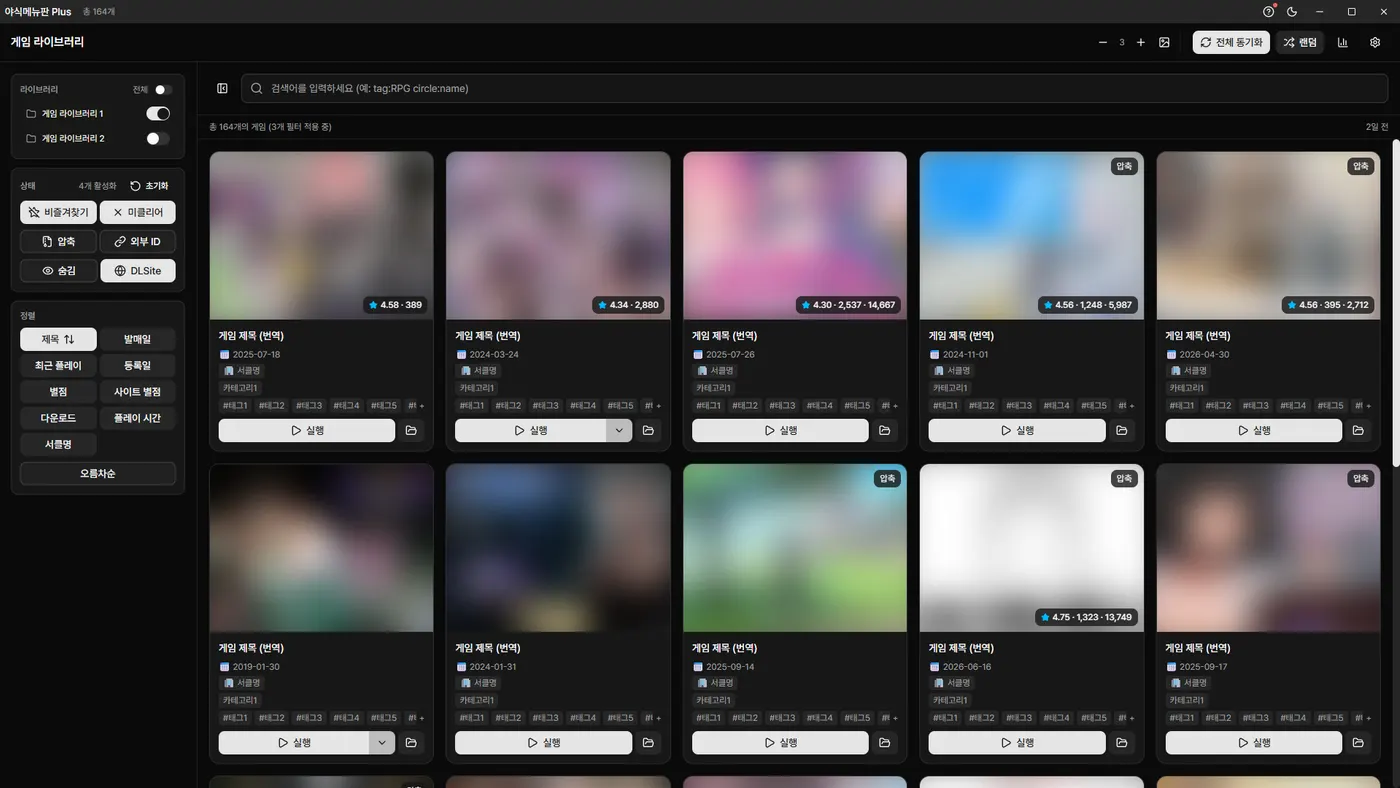Open folder of the game dated 2024-03-24

pos(648,431)
